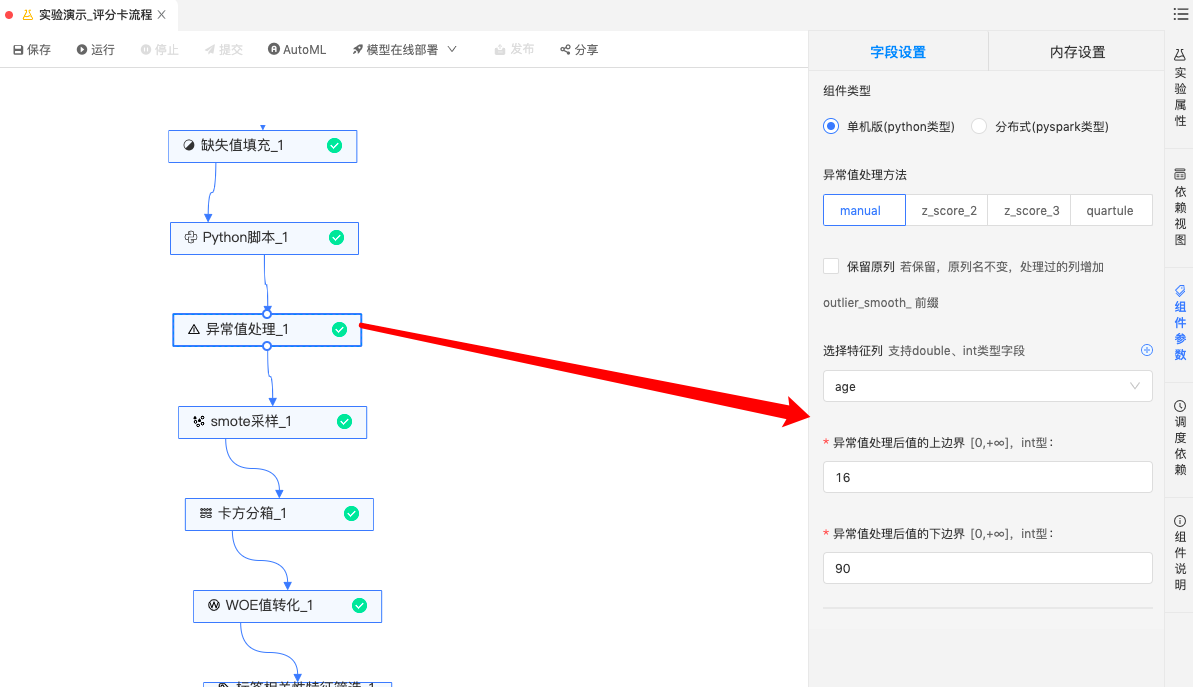This screenshot has width=1193, height=687.
Task: Click the lower bound field showing 90
Action: click(988, 568)
